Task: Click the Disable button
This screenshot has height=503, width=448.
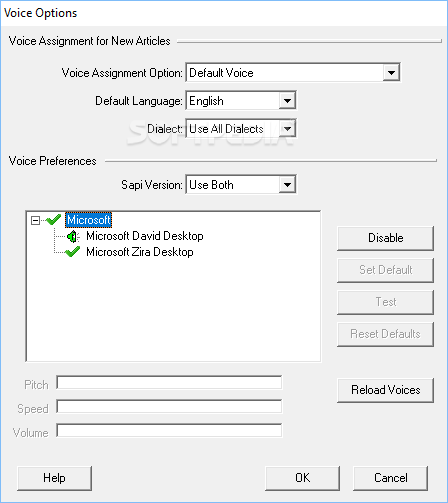Action: click(x=385, y=238)
